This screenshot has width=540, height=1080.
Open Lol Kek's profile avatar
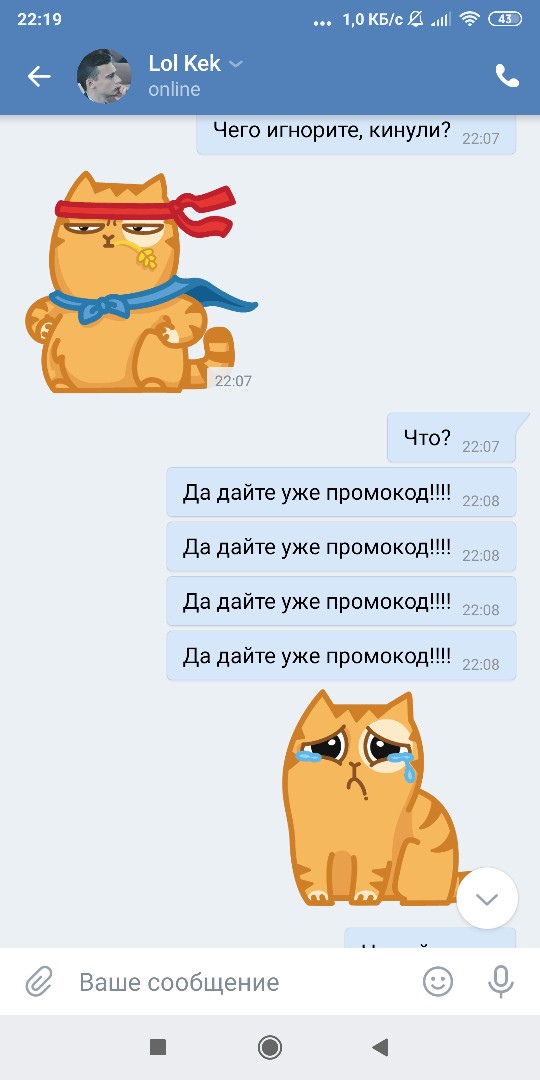coord(104,76)
